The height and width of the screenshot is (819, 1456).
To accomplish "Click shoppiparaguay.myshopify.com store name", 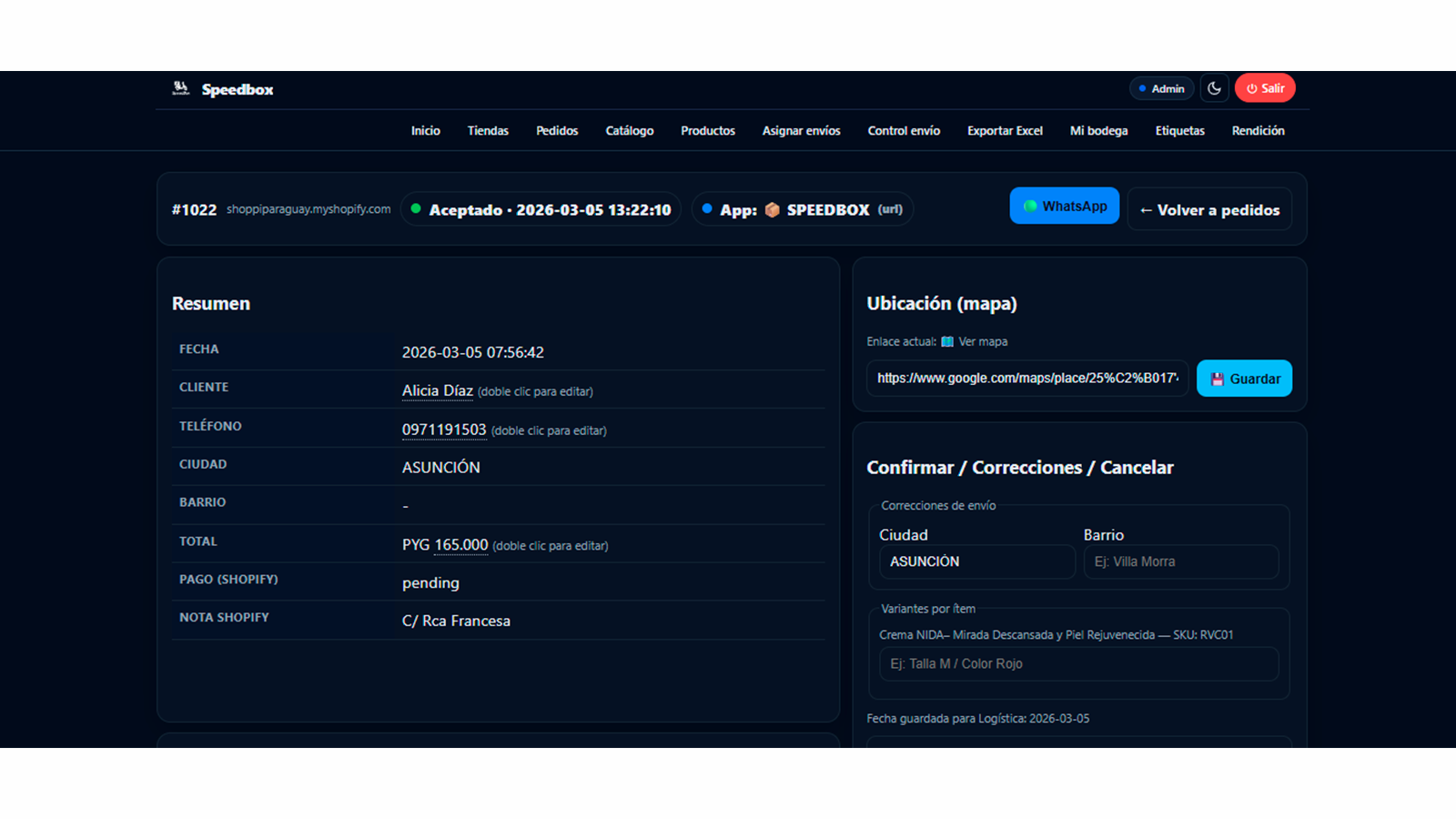I will click(308, 209).
